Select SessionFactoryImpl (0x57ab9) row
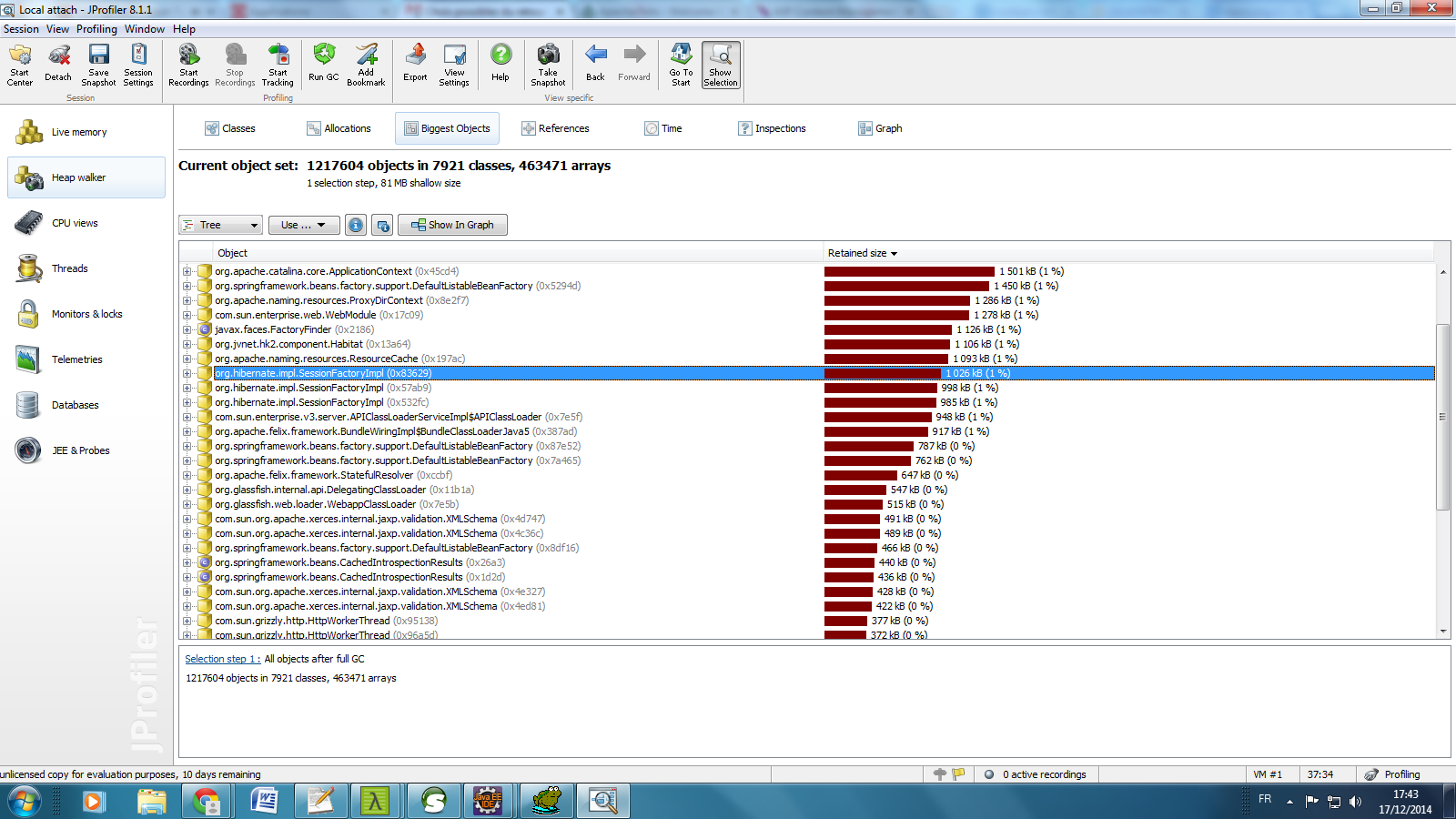The image size is (1456, 819). click(806, 388)
